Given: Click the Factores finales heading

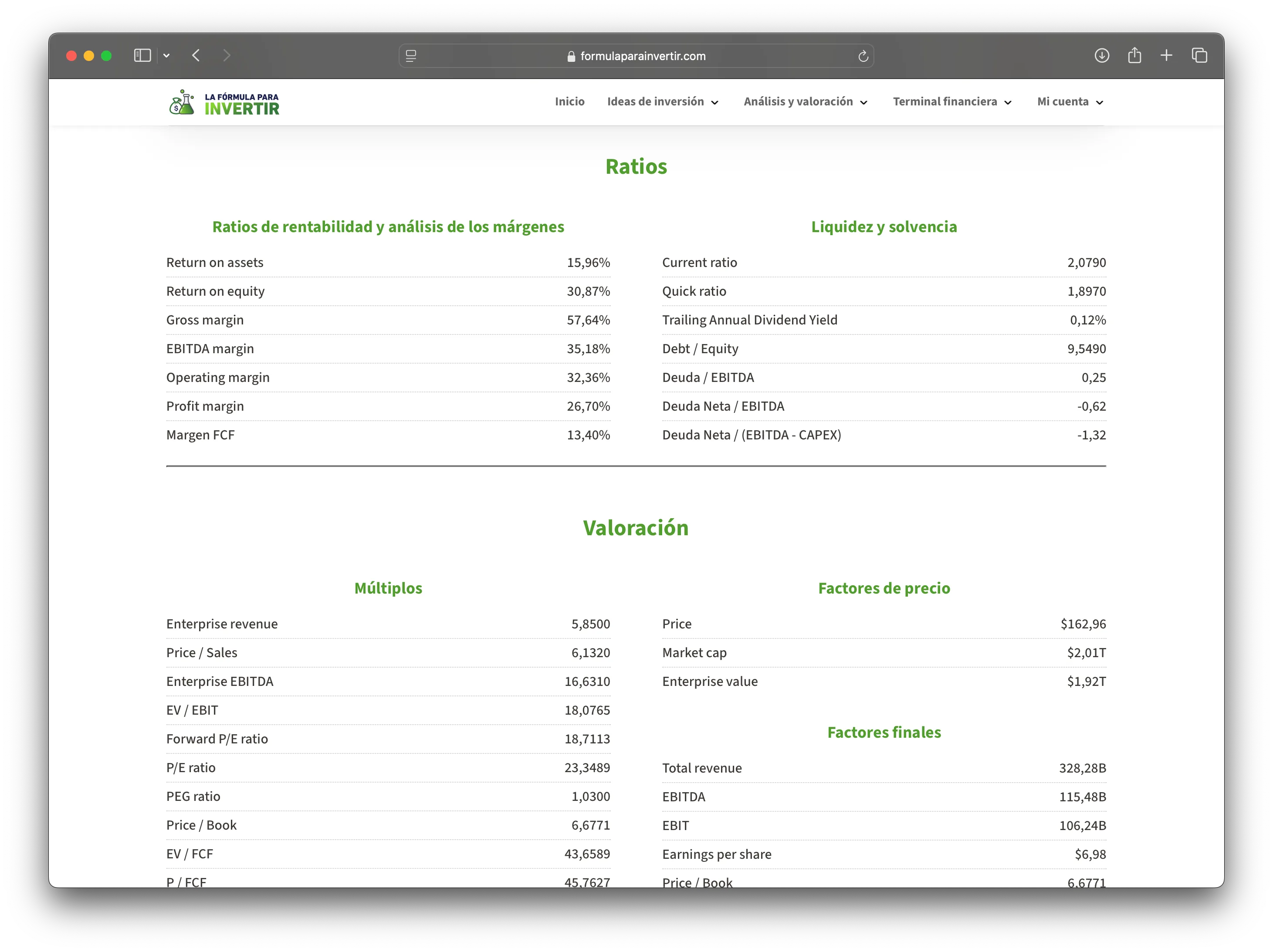Looking at the screenshot, I should point(884,732).
